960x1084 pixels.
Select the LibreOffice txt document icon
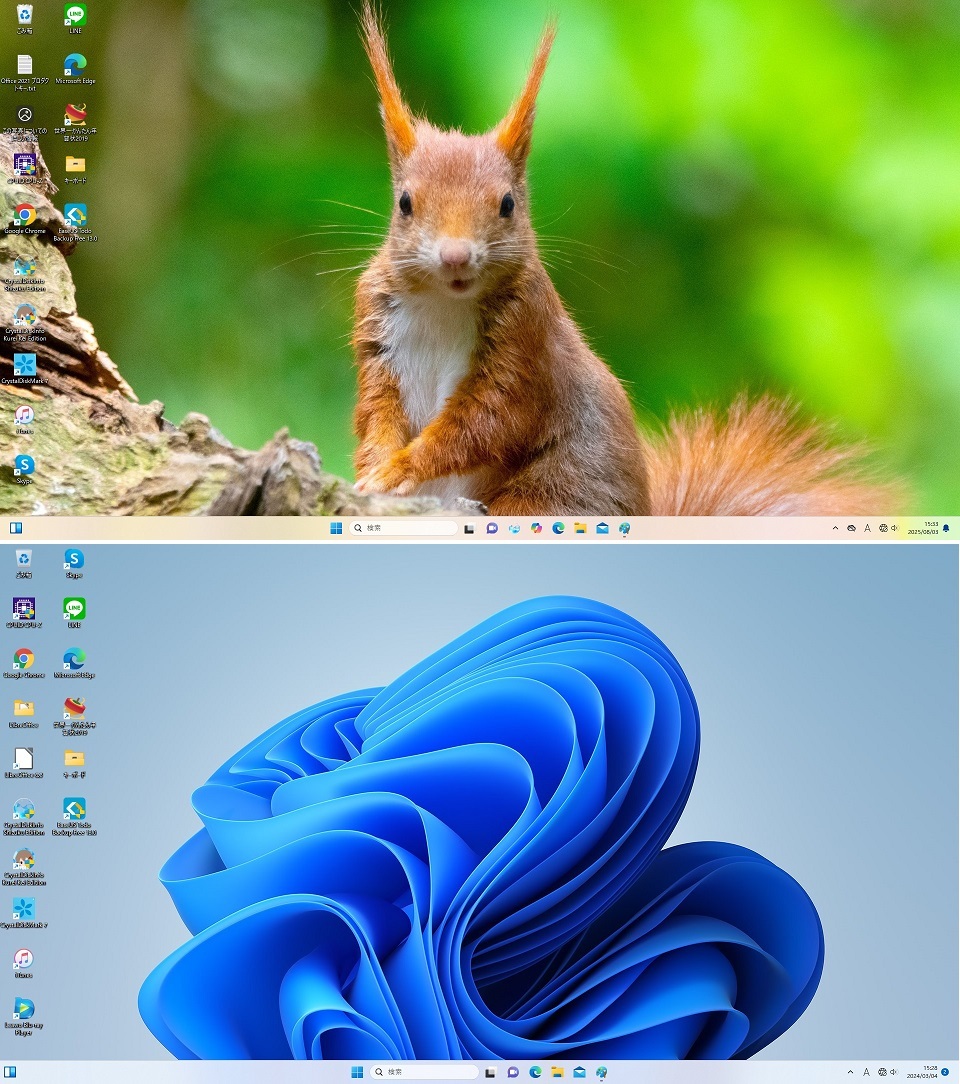[24, 763]
